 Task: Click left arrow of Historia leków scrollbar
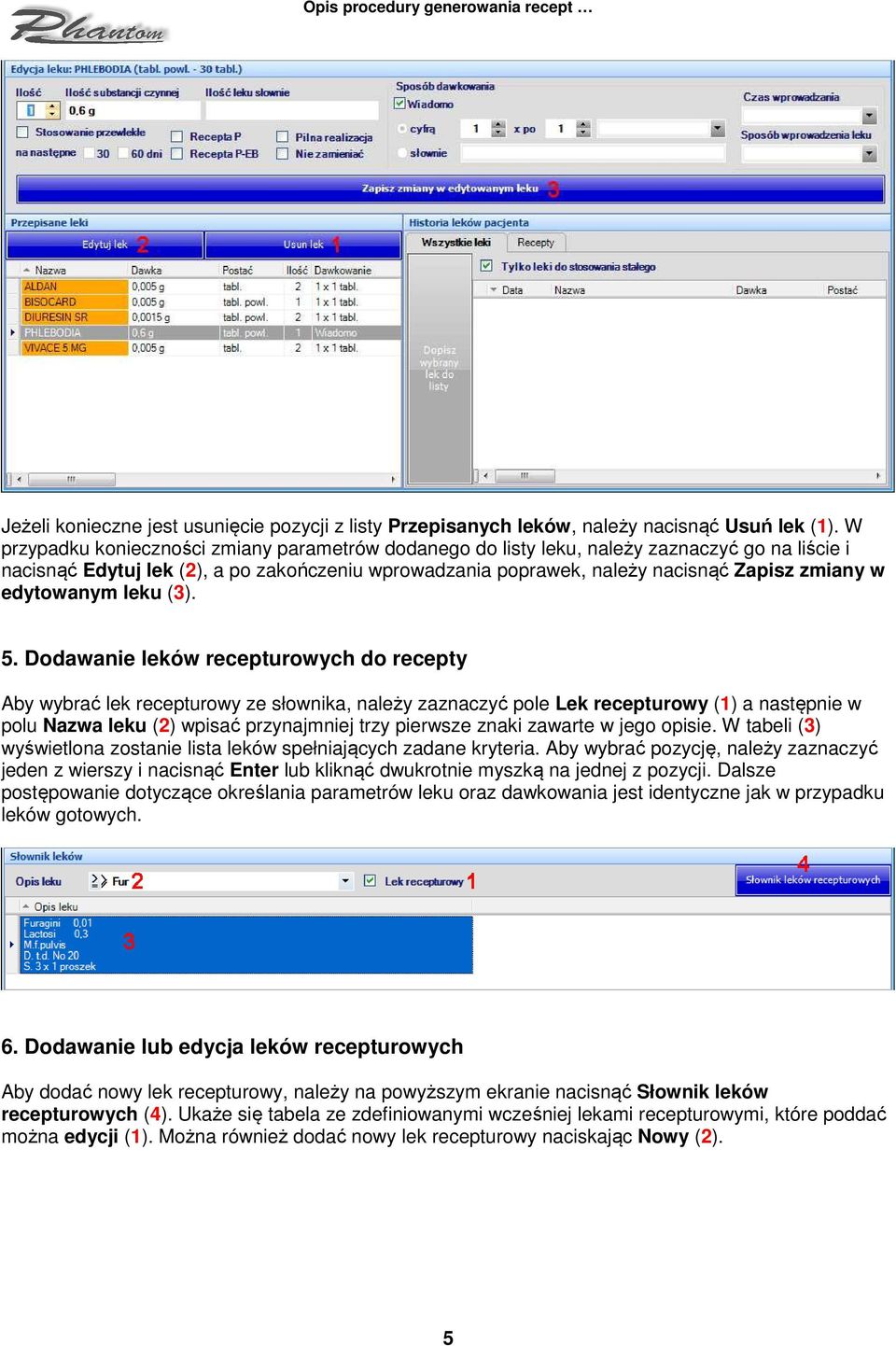tap(485, 476)
